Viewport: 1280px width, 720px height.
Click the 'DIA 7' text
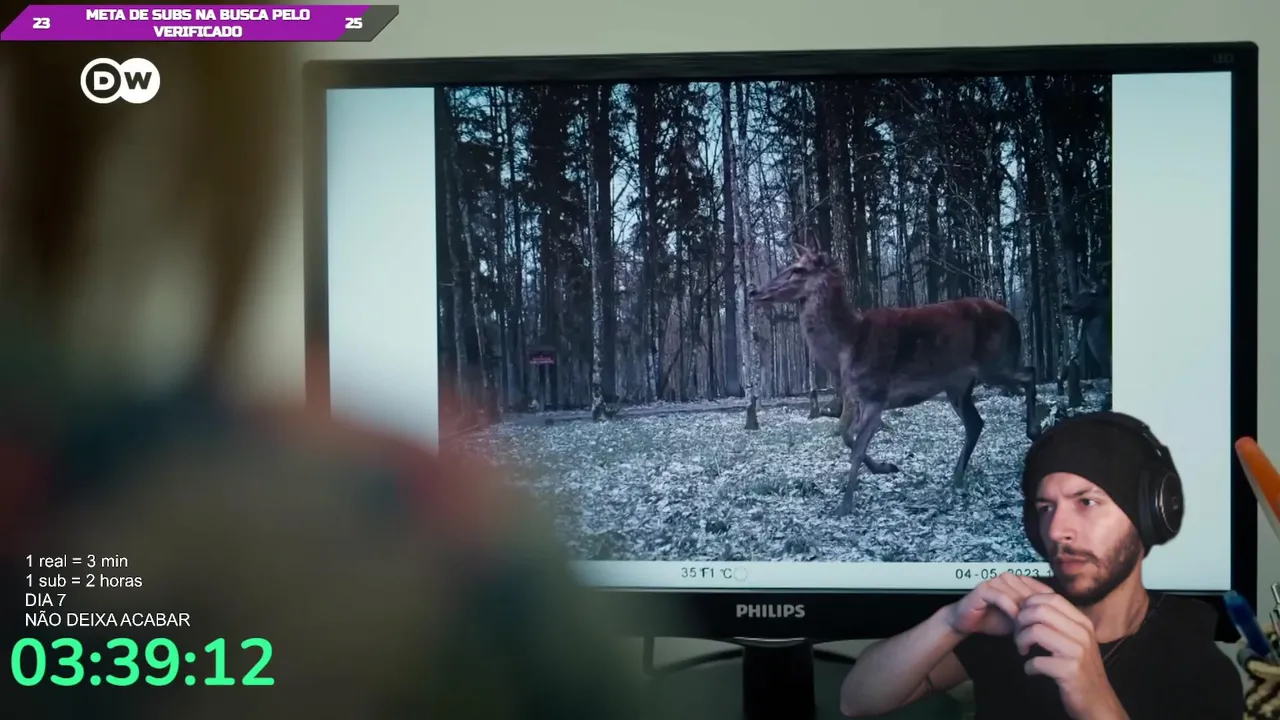pos(45,600)
